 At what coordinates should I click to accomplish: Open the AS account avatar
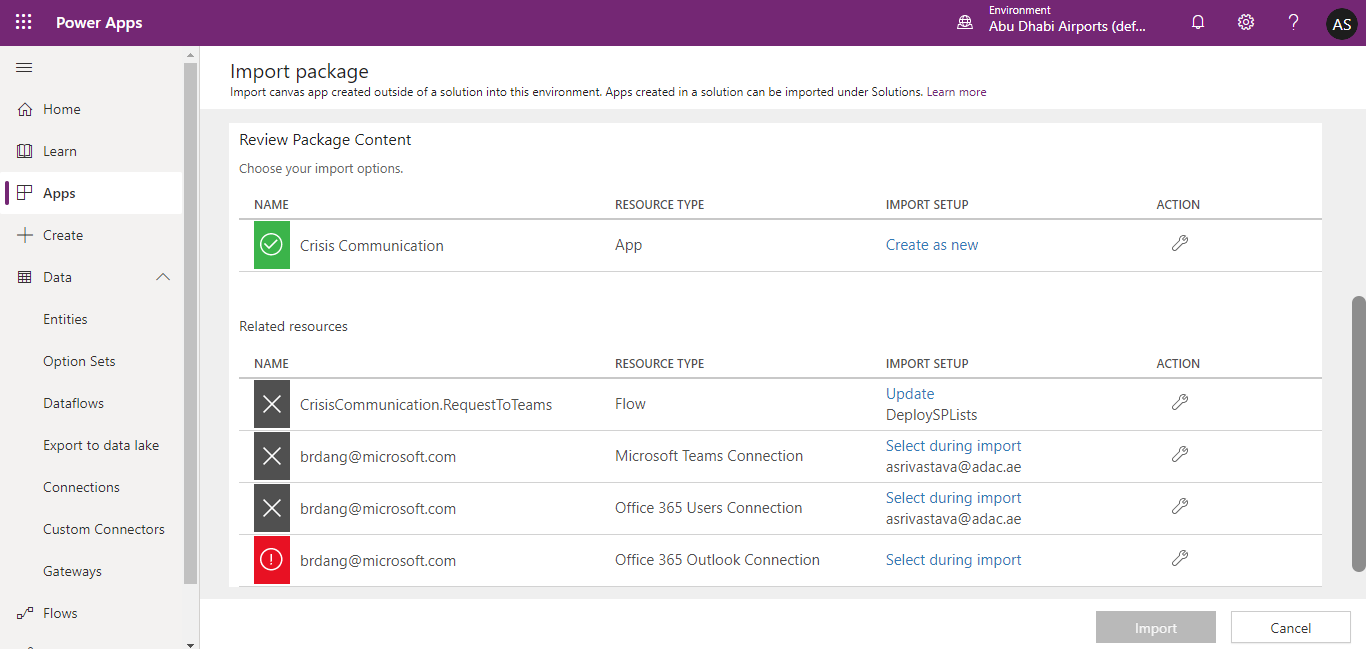(1341, 22)
